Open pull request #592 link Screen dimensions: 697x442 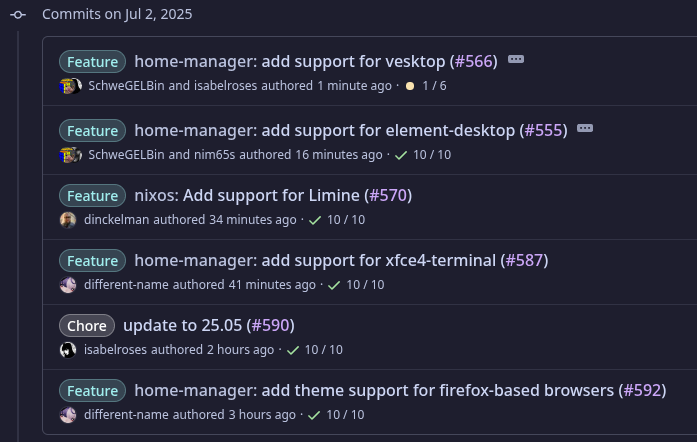click(x=642, y=390)
